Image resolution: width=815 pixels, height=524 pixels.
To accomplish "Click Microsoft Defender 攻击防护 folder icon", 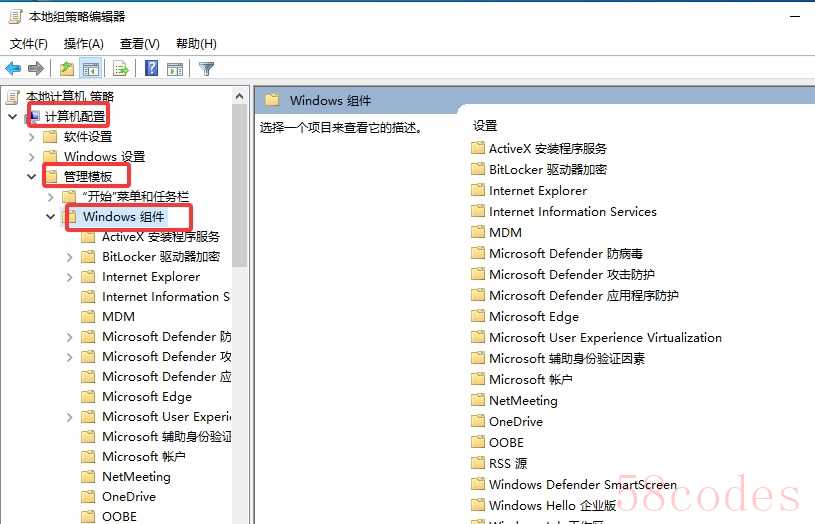I will pos(478,274).
